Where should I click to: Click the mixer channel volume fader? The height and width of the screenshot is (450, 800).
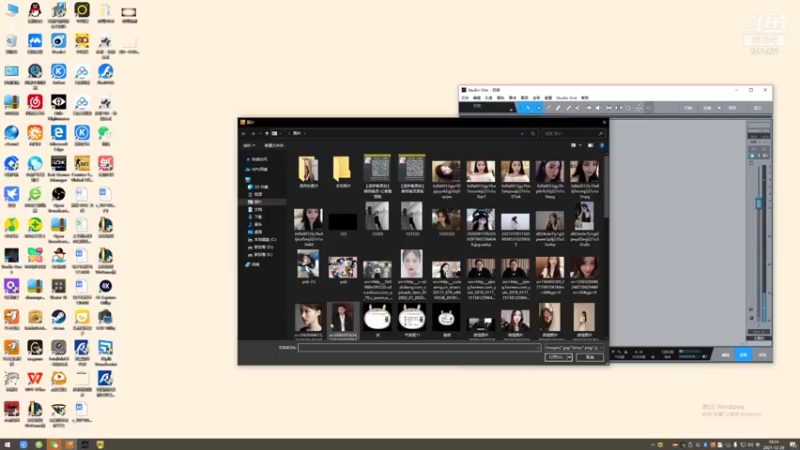(x=759, y=203)
